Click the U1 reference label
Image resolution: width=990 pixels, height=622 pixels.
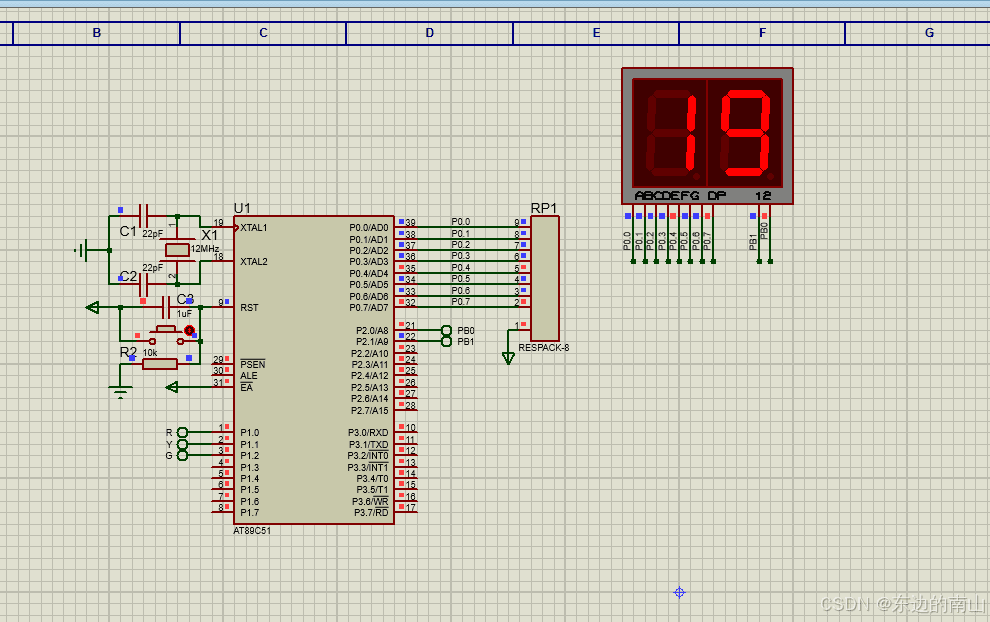tap(242, 208)
